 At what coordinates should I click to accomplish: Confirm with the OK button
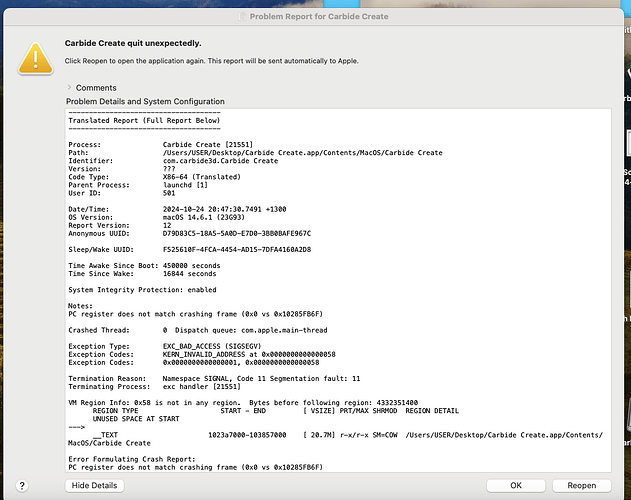pos(516,486)
